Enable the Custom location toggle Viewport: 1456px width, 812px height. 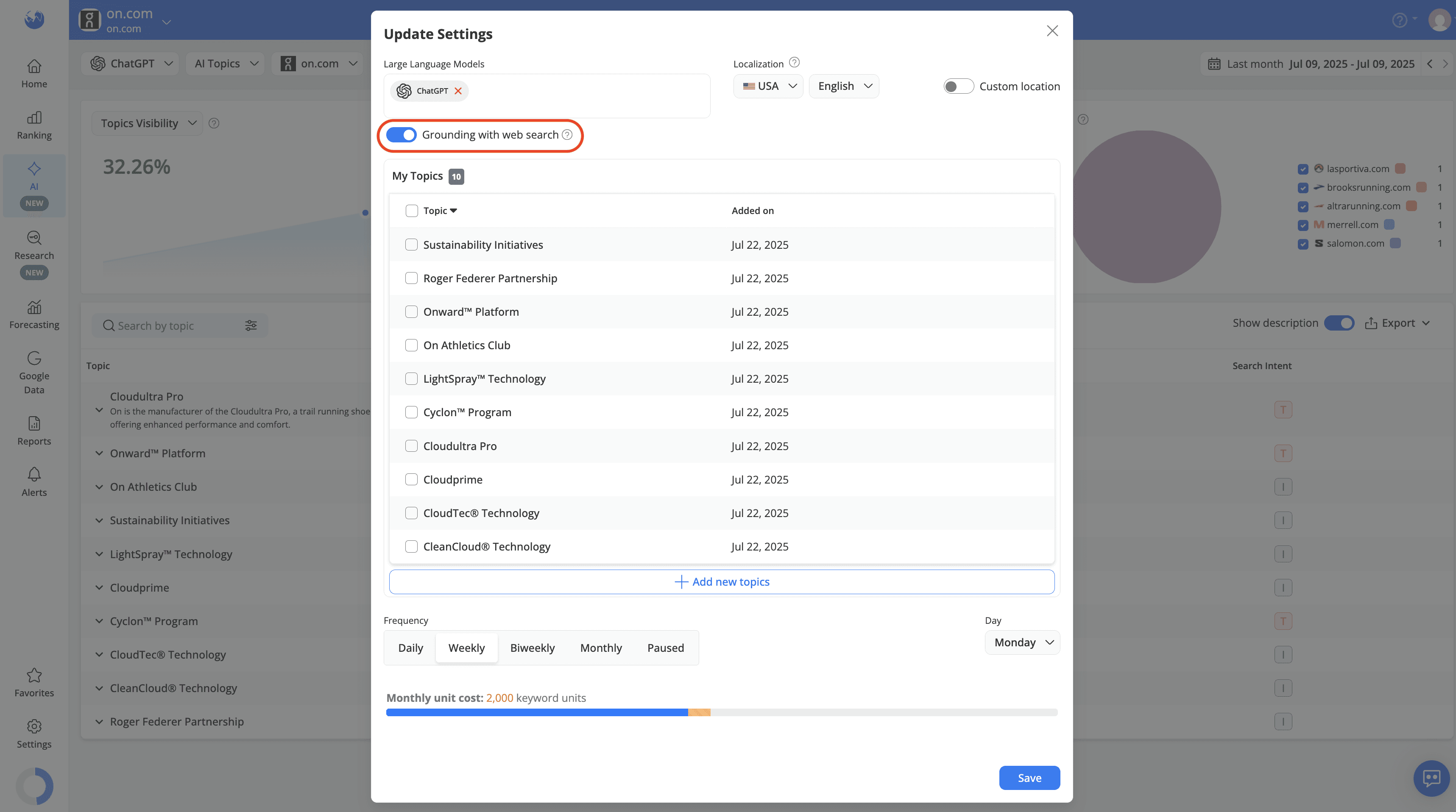pos(959,86)
